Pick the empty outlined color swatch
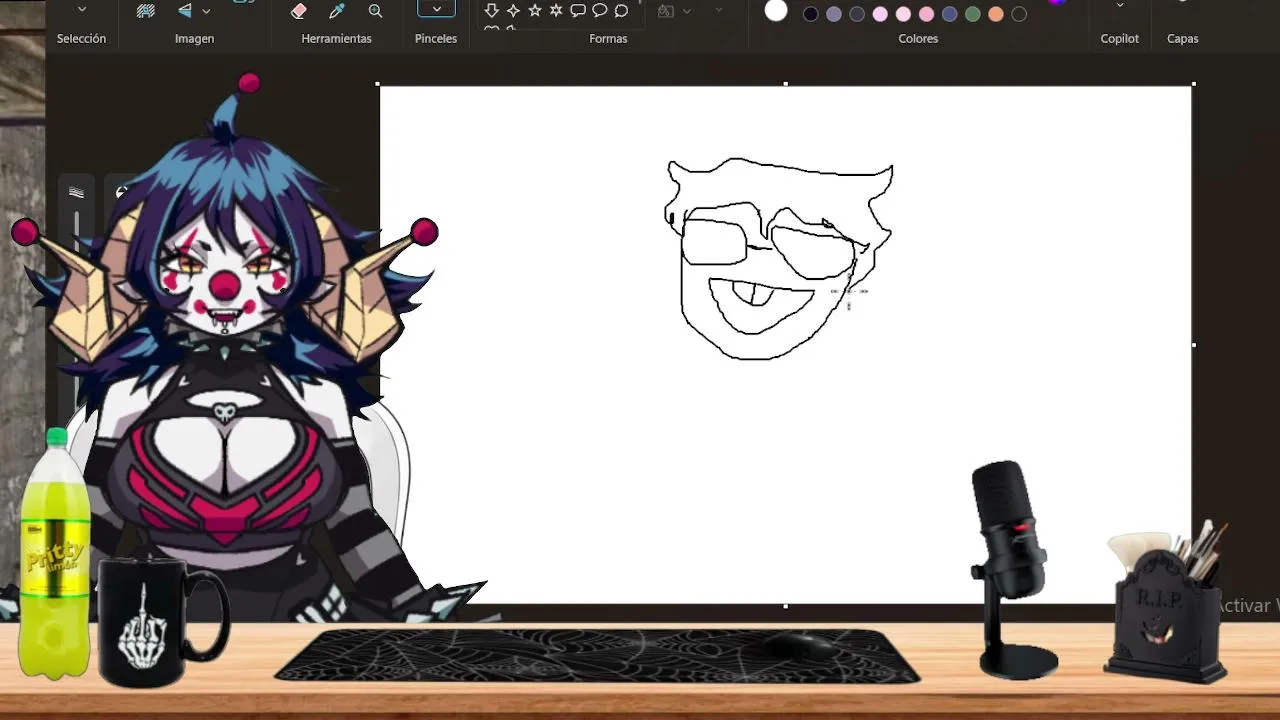 [x=1019, y=14]
